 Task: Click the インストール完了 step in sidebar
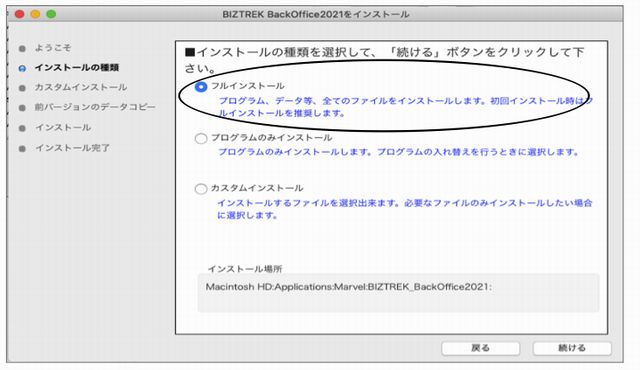(x=72, y=148)
